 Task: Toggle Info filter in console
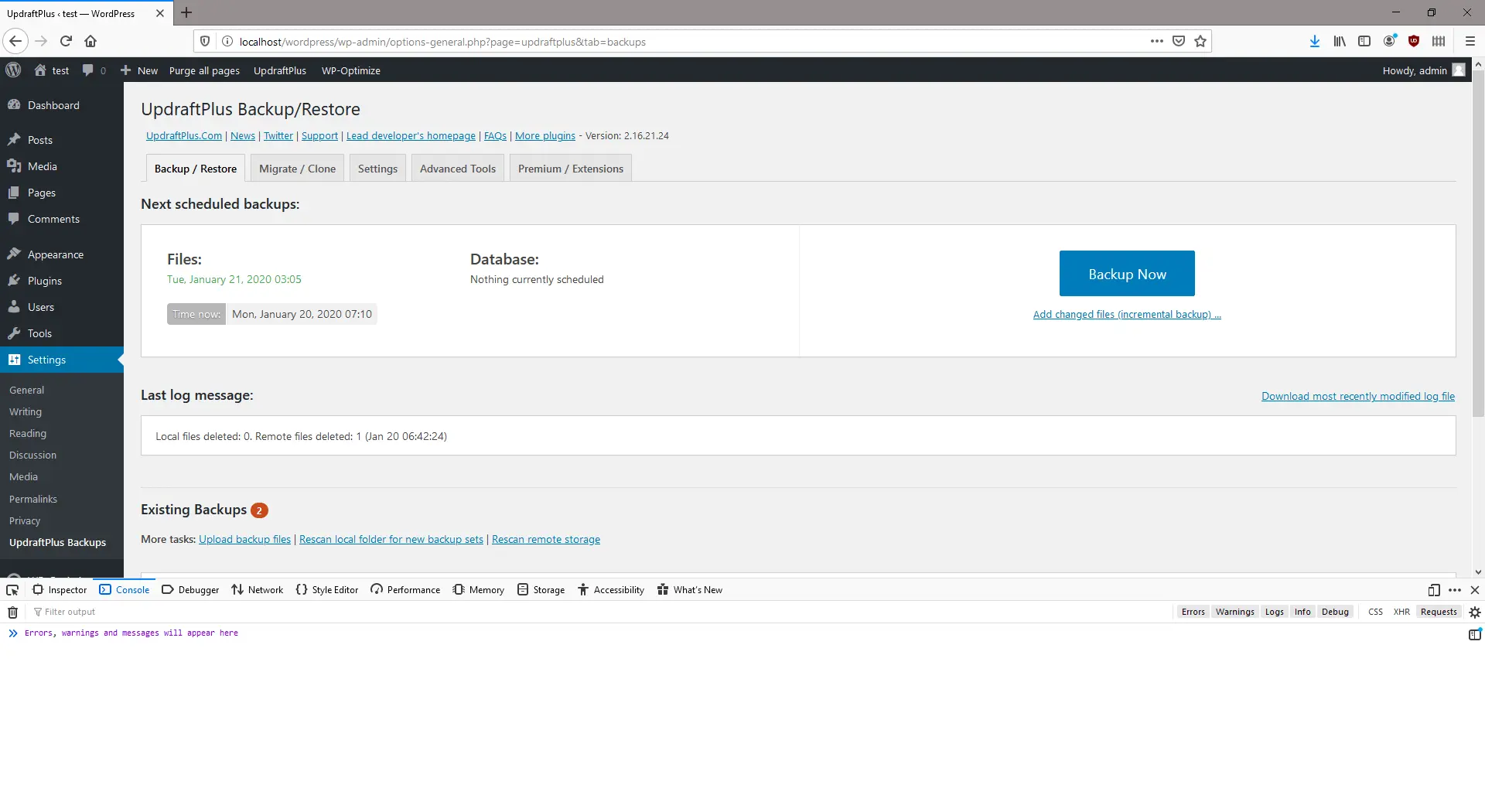click(1303, 612)
